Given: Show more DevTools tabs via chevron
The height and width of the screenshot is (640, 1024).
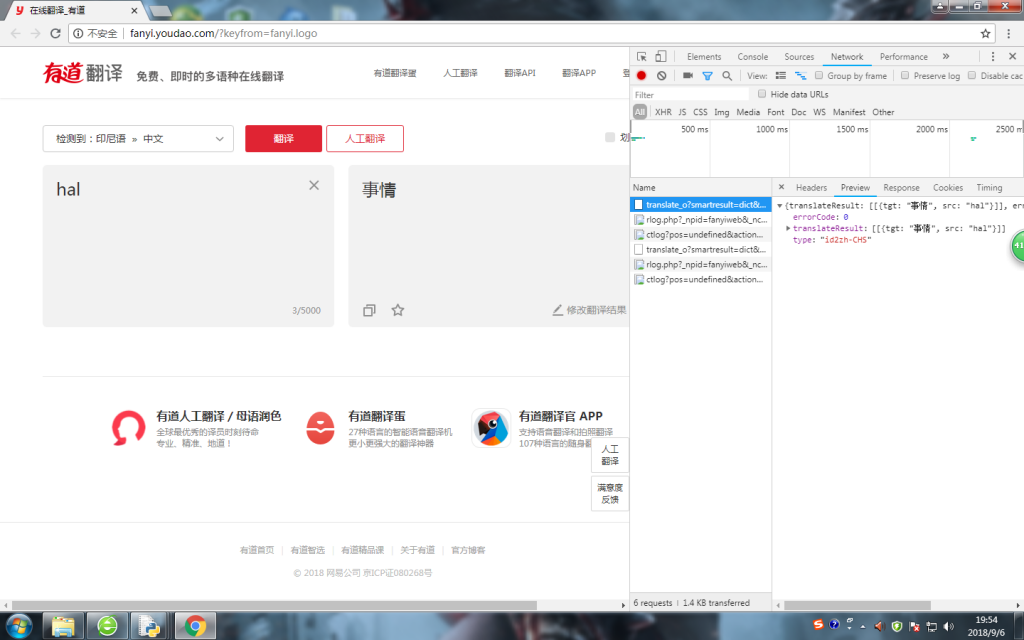Looking at the screenshot, I should [x=945, y=57].
